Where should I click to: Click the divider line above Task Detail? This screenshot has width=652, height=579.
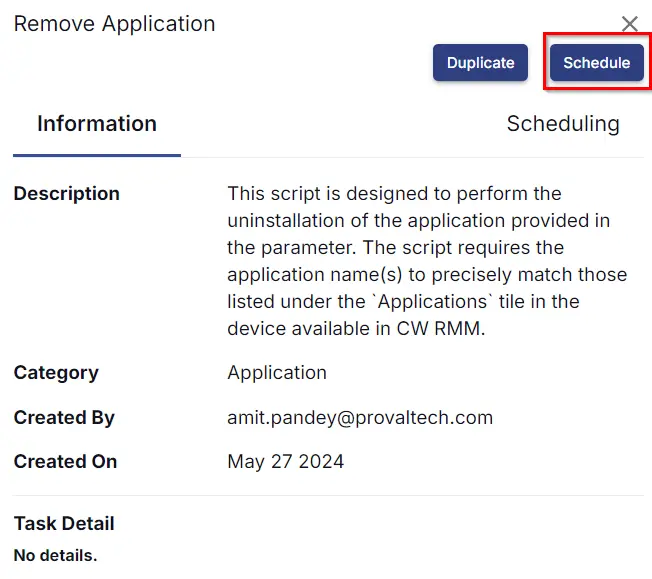328,496
